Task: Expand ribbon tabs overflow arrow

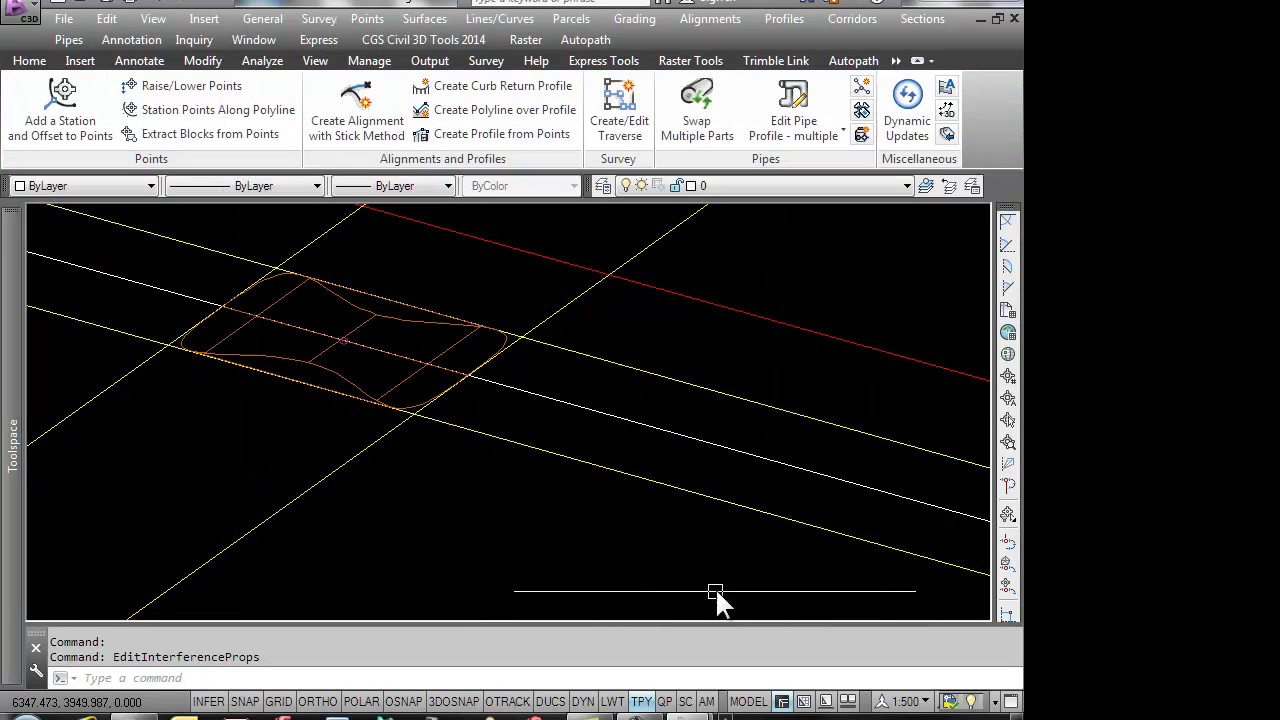Action: 896,61
